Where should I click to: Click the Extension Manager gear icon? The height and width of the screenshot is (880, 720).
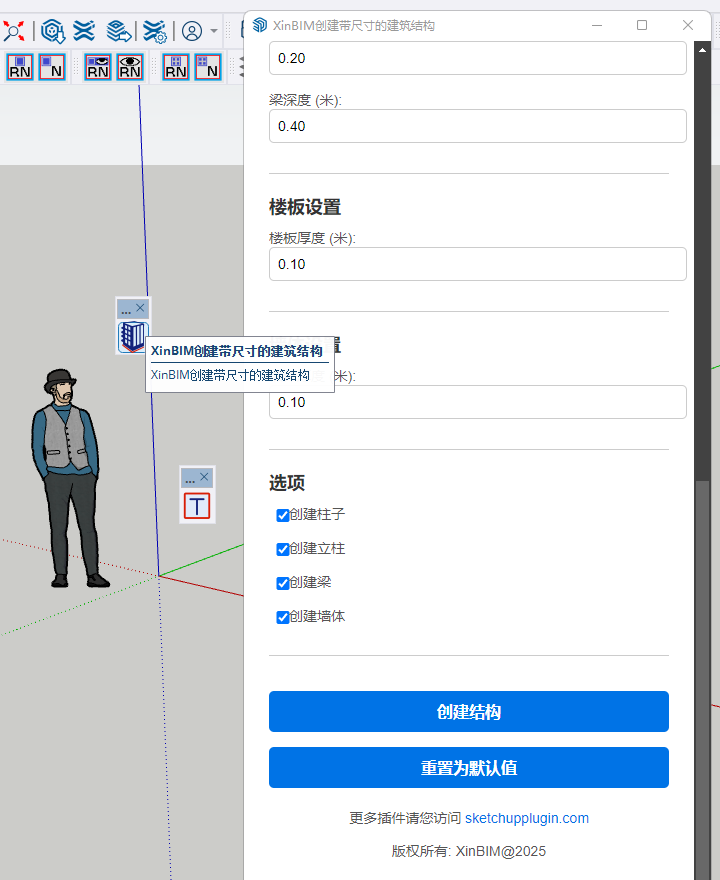coord(154,30)
